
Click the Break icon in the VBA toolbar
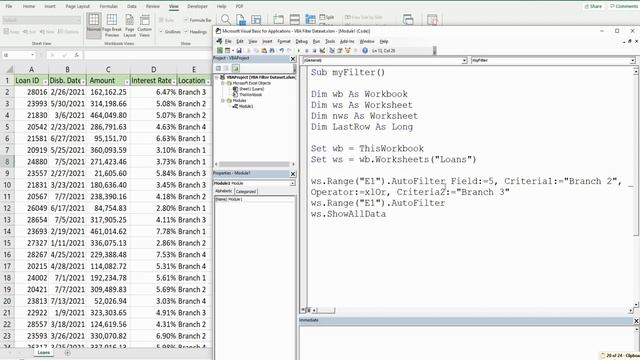pos(307,51)
